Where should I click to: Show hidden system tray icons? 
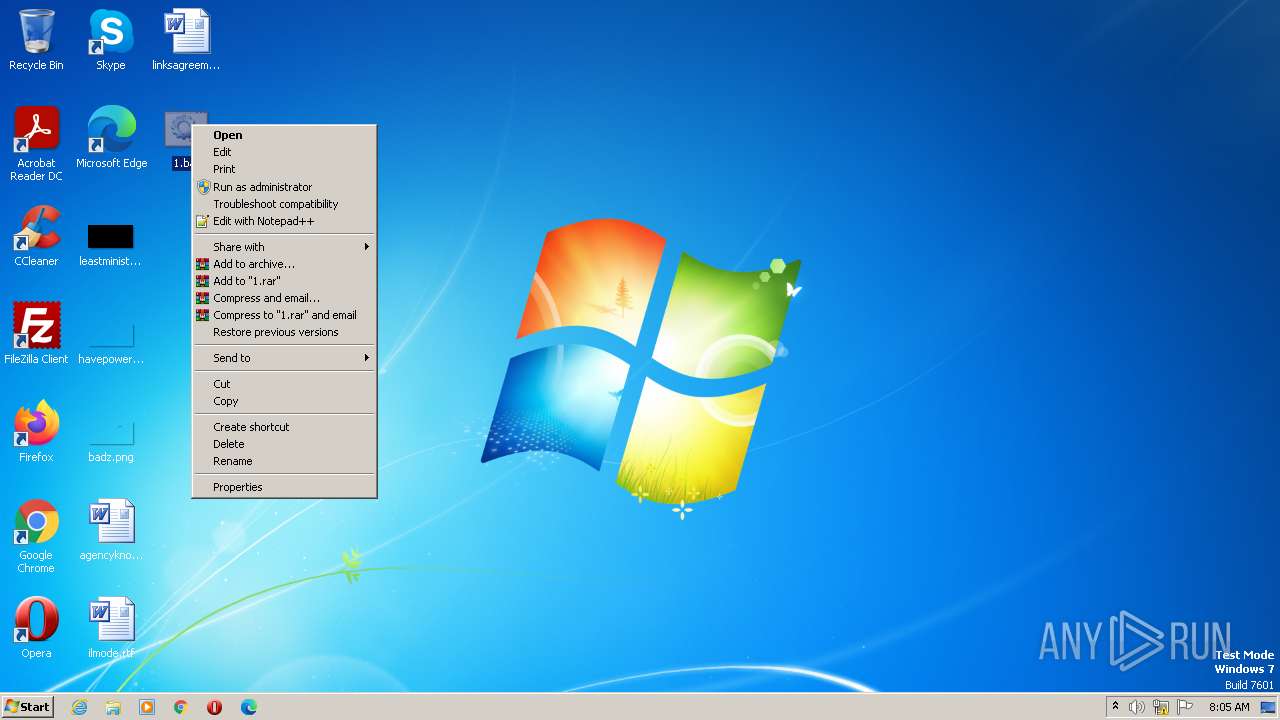1115,707
